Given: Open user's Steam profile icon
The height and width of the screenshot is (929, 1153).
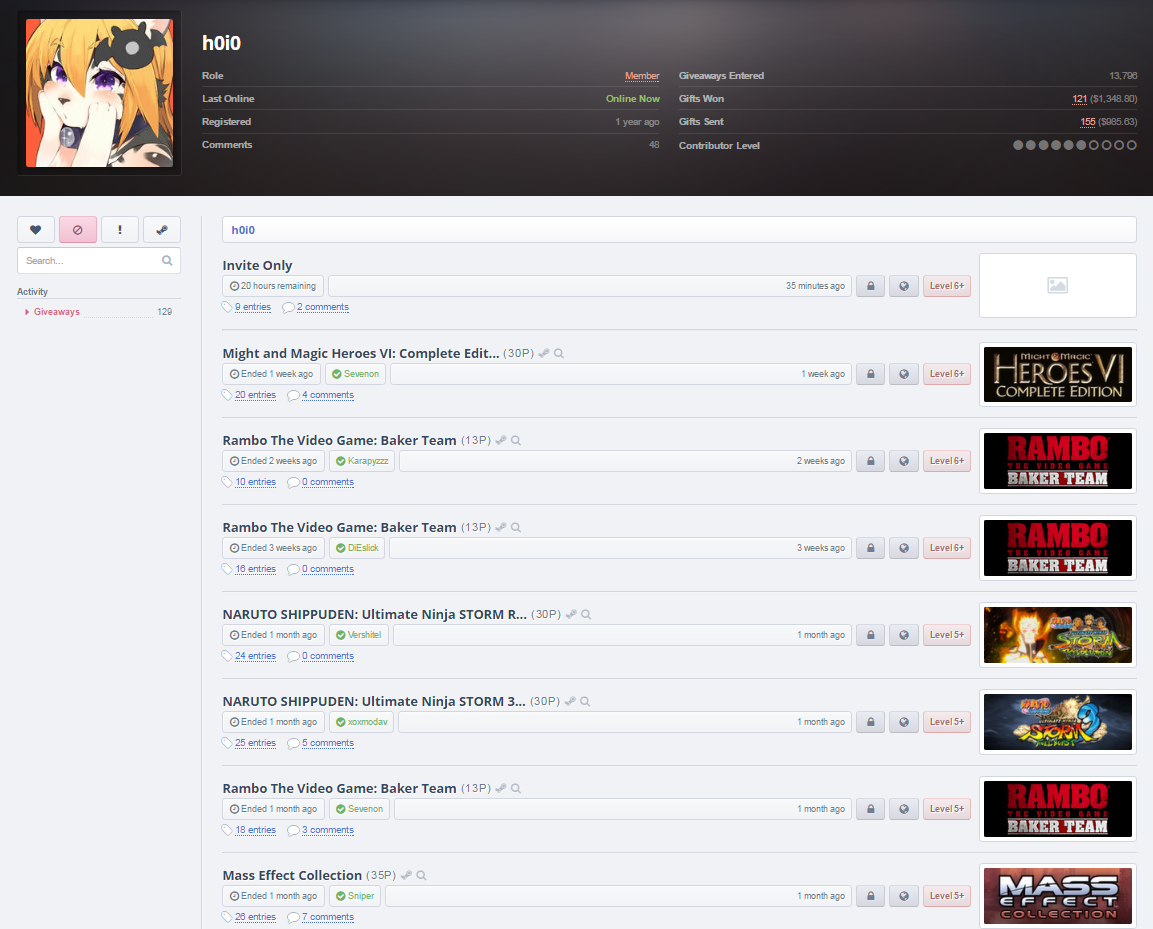Looking at the screenshot, I should (162, 229).
